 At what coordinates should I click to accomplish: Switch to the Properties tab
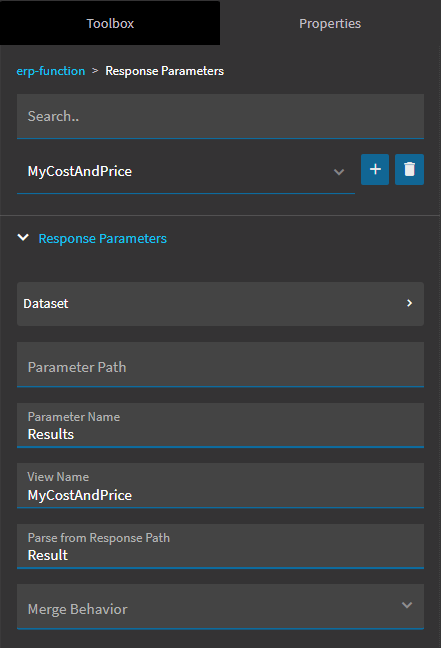330,23
